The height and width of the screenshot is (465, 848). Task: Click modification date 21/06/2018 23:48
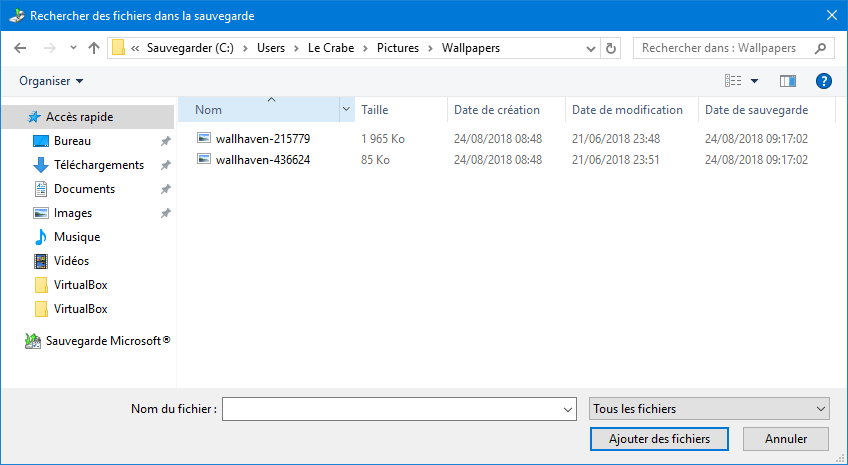click(x=616, y=139)
